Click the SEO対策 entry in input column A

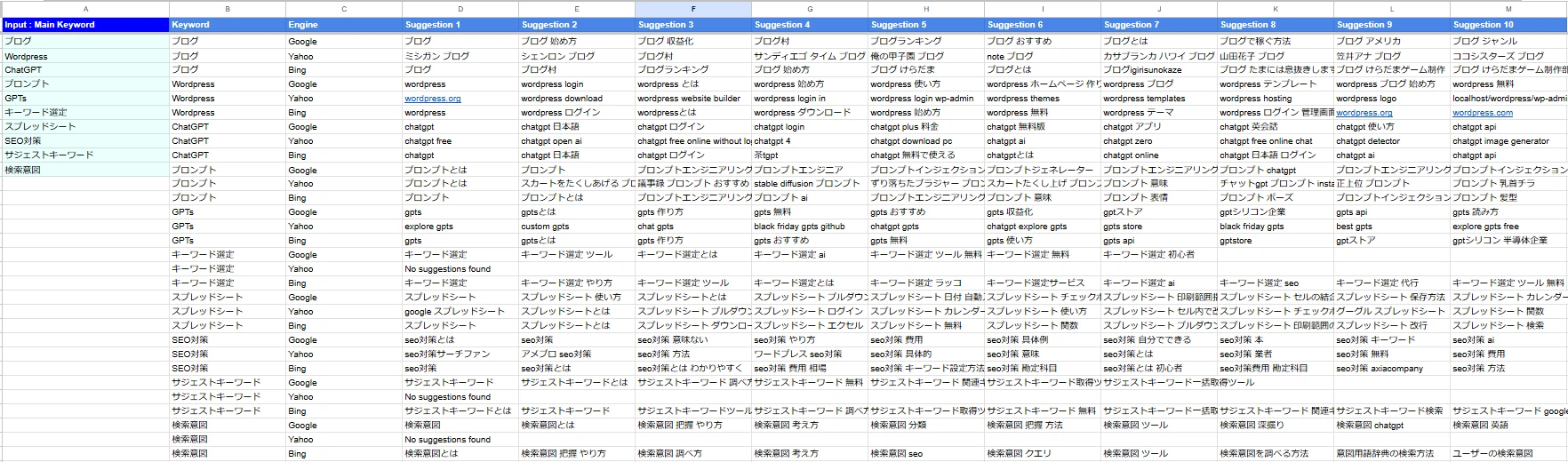[x=23, y=141]
